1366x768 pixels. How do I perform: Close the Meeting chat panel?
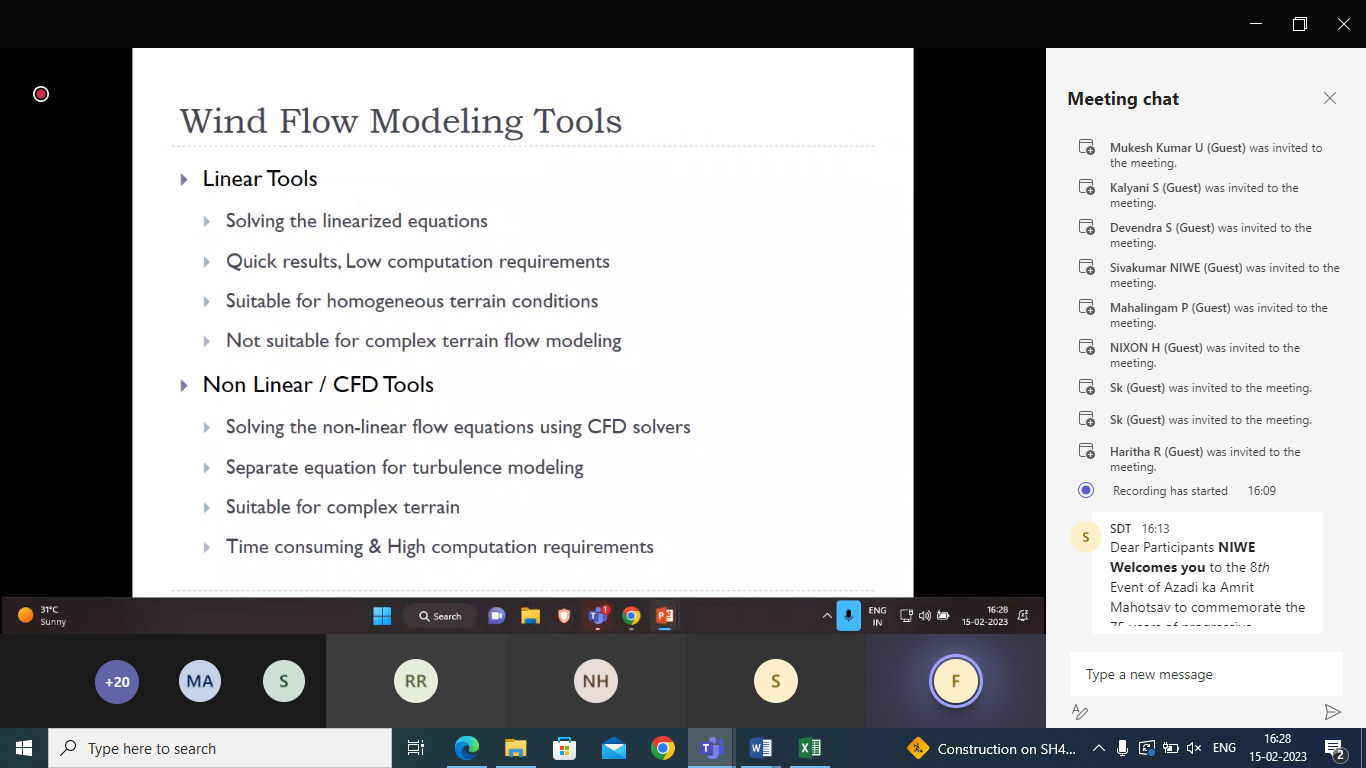point(1329,98)
